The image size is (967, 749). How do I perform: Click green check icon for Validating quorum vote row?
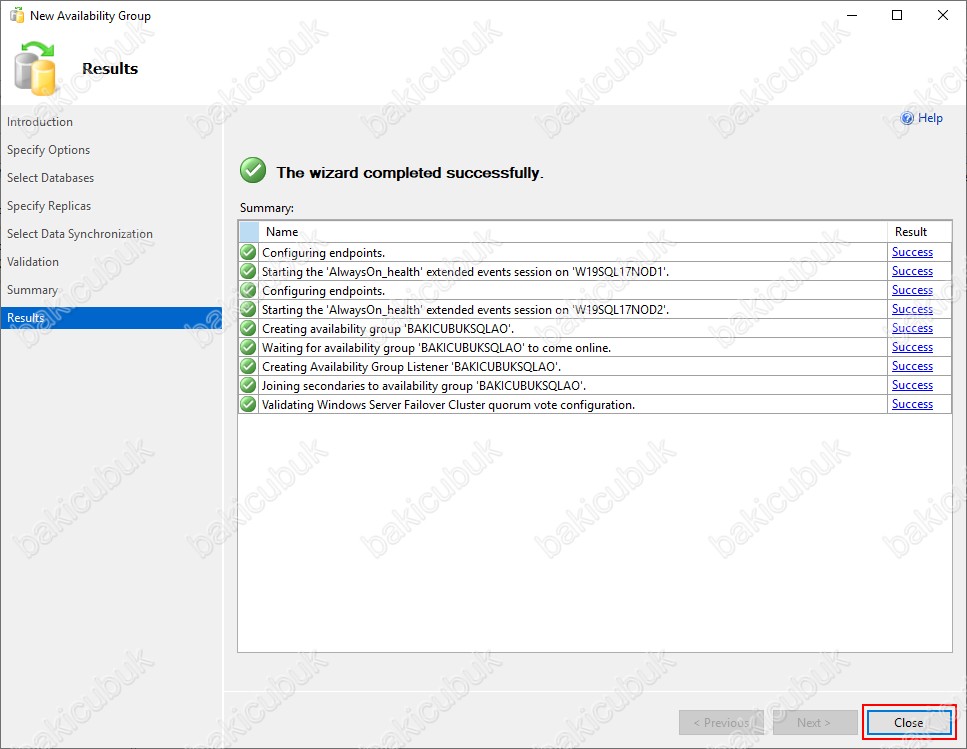pyautogui.click(x=248, y=405)
